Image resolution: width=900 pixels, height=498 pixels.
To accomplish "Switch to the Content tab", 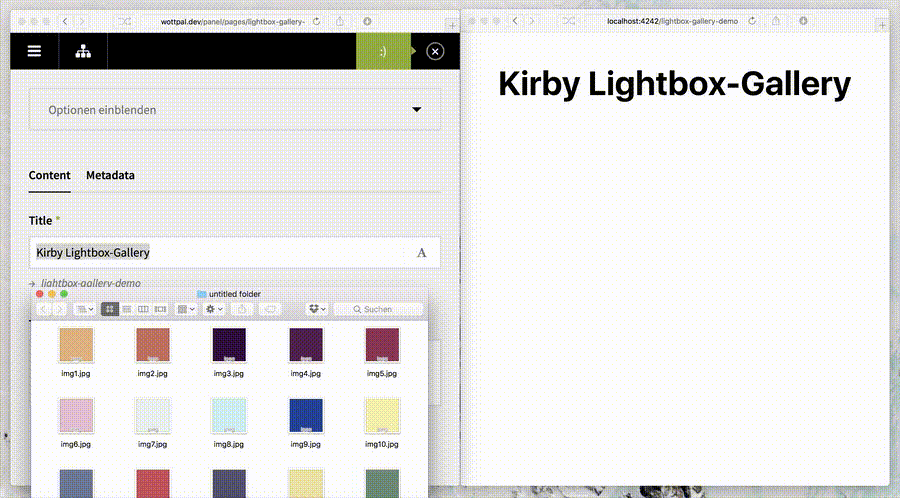I will (x=49, y=175).
